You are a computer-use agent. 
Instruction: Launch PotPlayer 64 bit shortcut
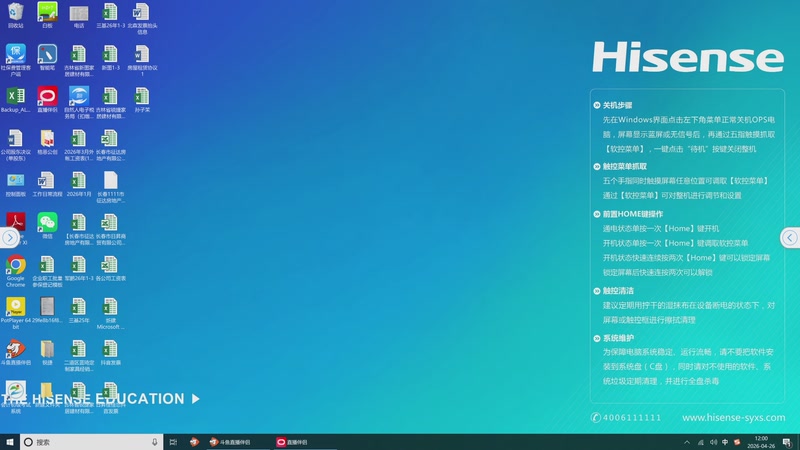coord(16,313)
